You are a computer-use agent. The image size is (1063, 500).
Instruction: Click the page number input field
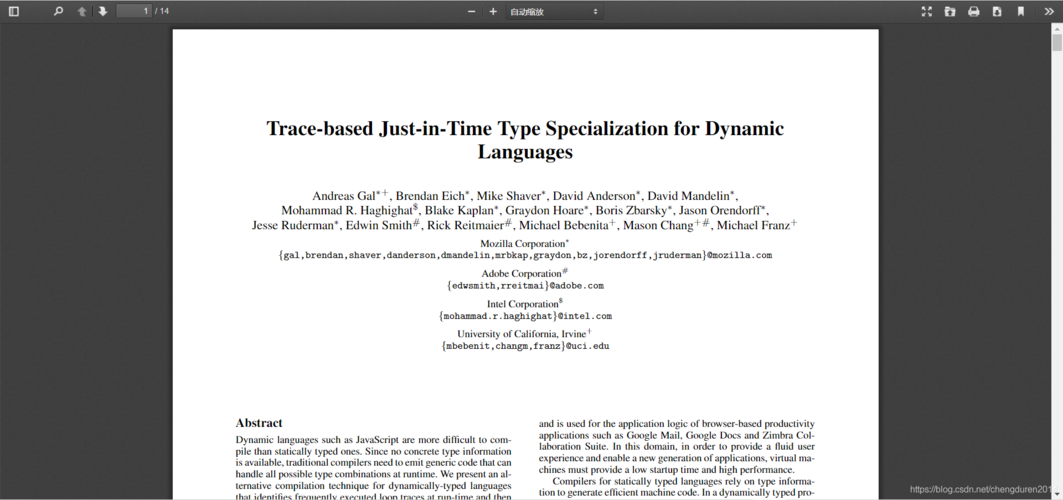134,12
